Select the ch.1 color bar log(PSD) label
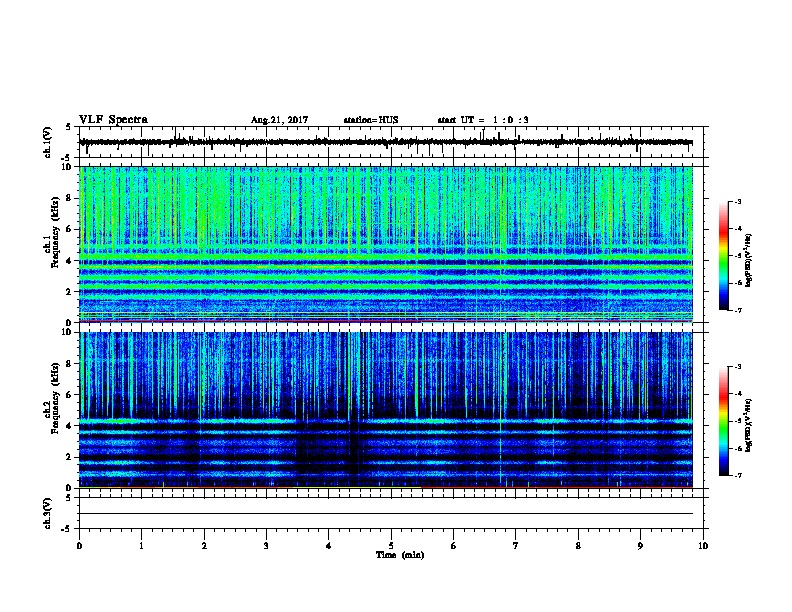 [x=748, y=261]
